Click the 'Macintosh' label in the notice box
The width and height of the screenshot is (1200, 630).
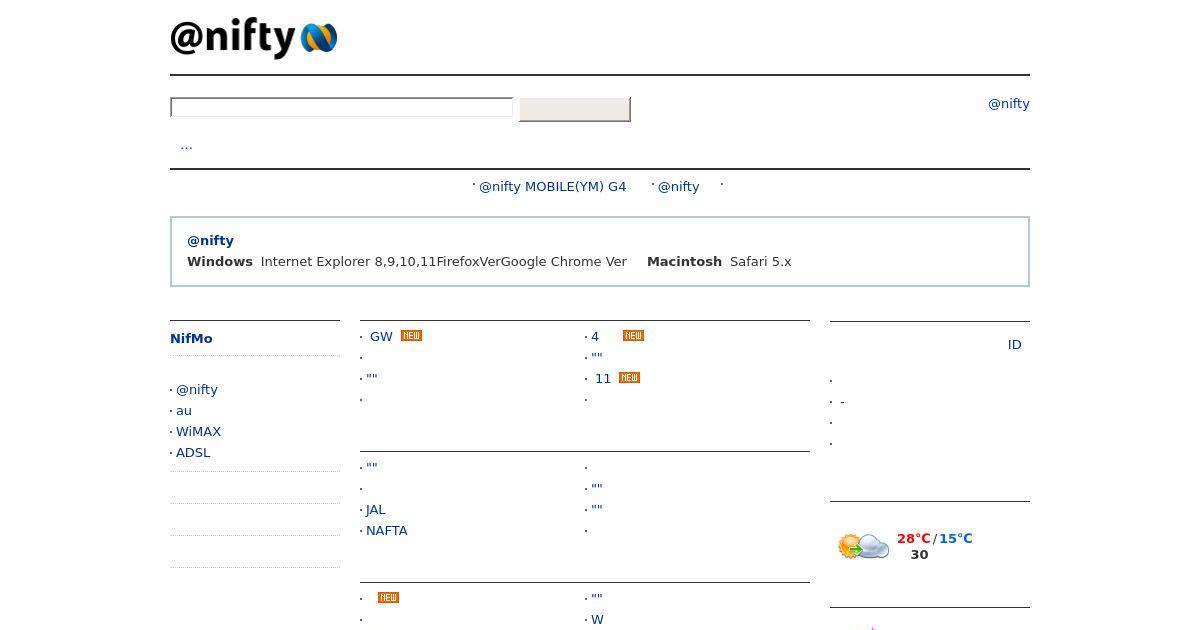click(684, 261)
